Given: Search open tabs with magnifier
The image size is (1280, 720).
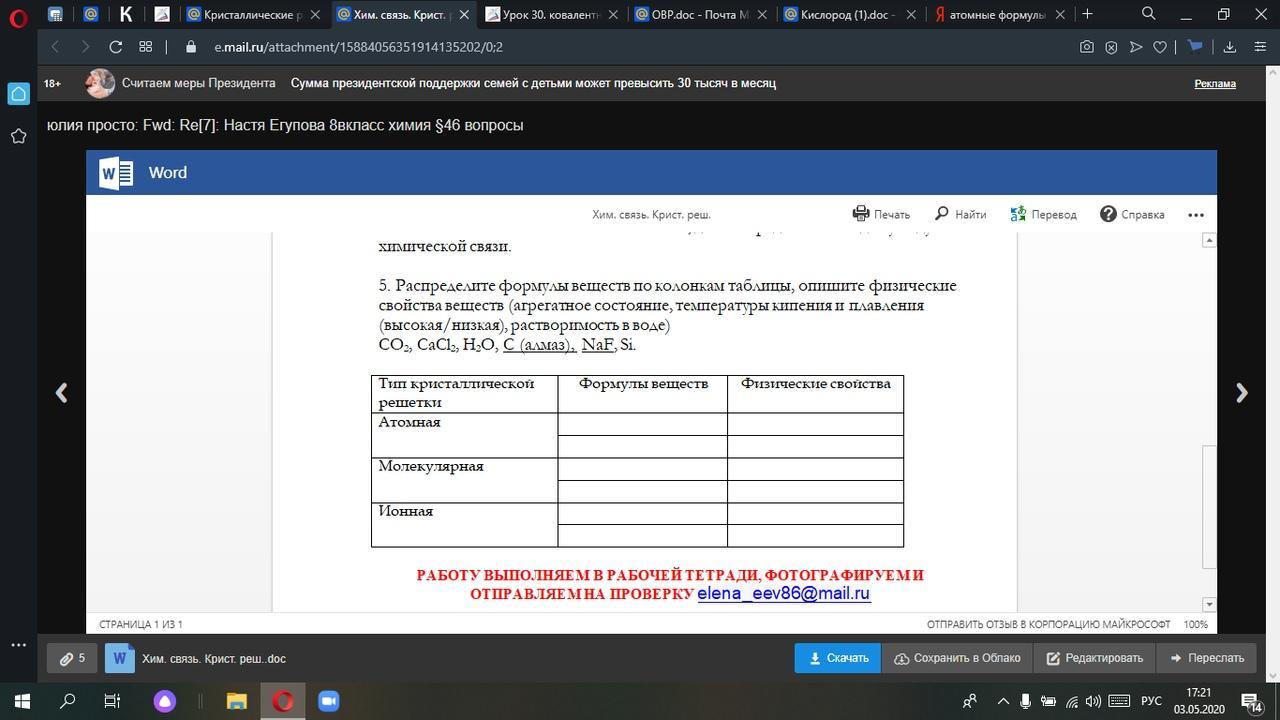Looking at the screenshot, I should 1149,14.
